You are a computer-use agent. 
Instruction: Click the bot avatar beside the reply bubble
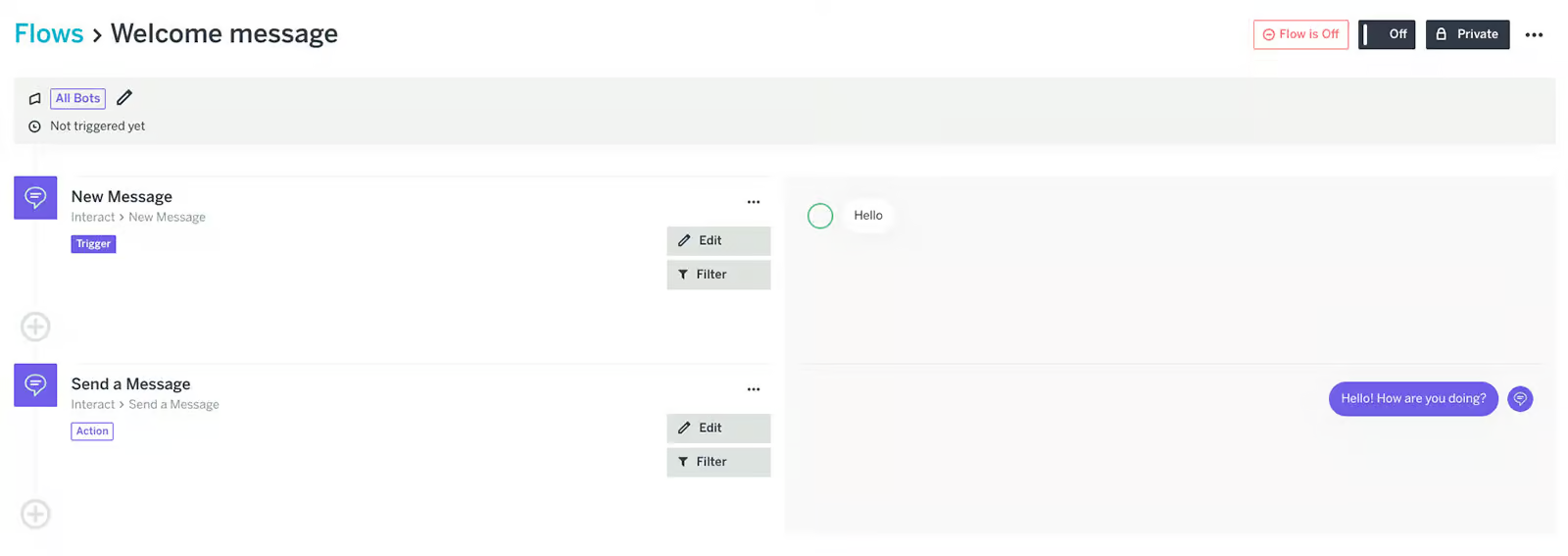[1520, 399]
